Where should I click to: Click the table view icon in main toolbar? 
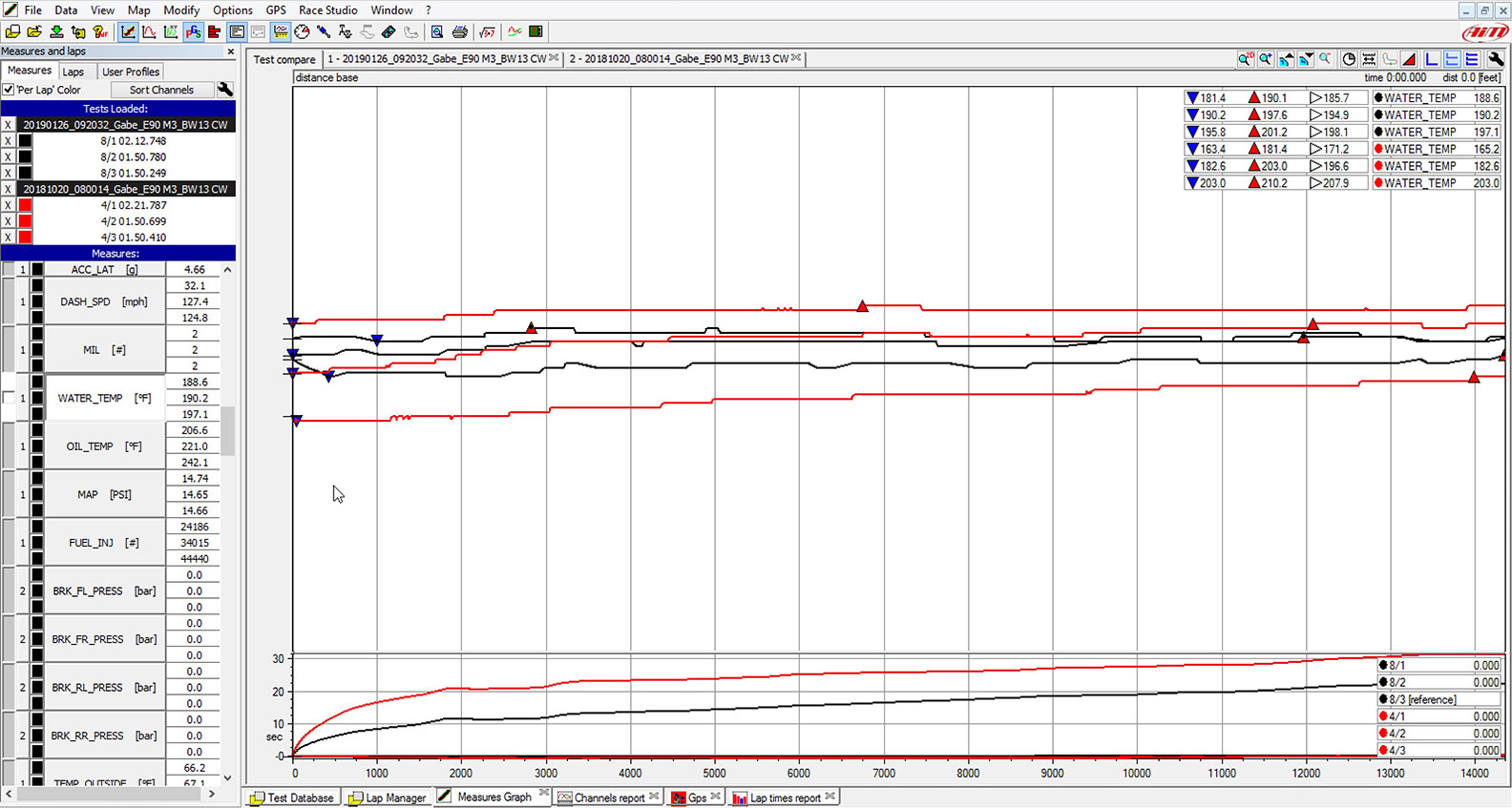[237, 31]
